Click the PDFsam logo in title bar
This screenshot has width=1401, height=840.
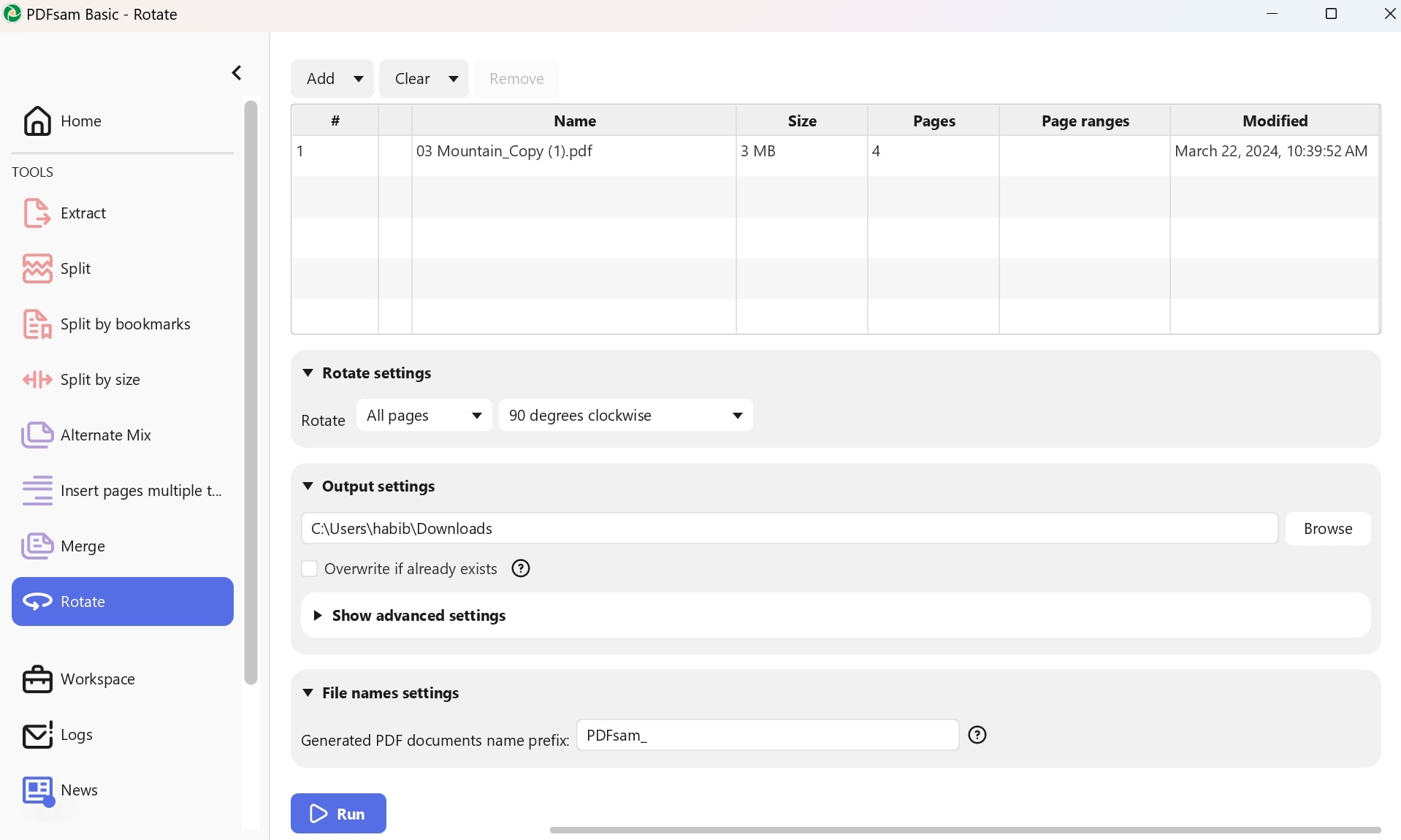point(12,13)
